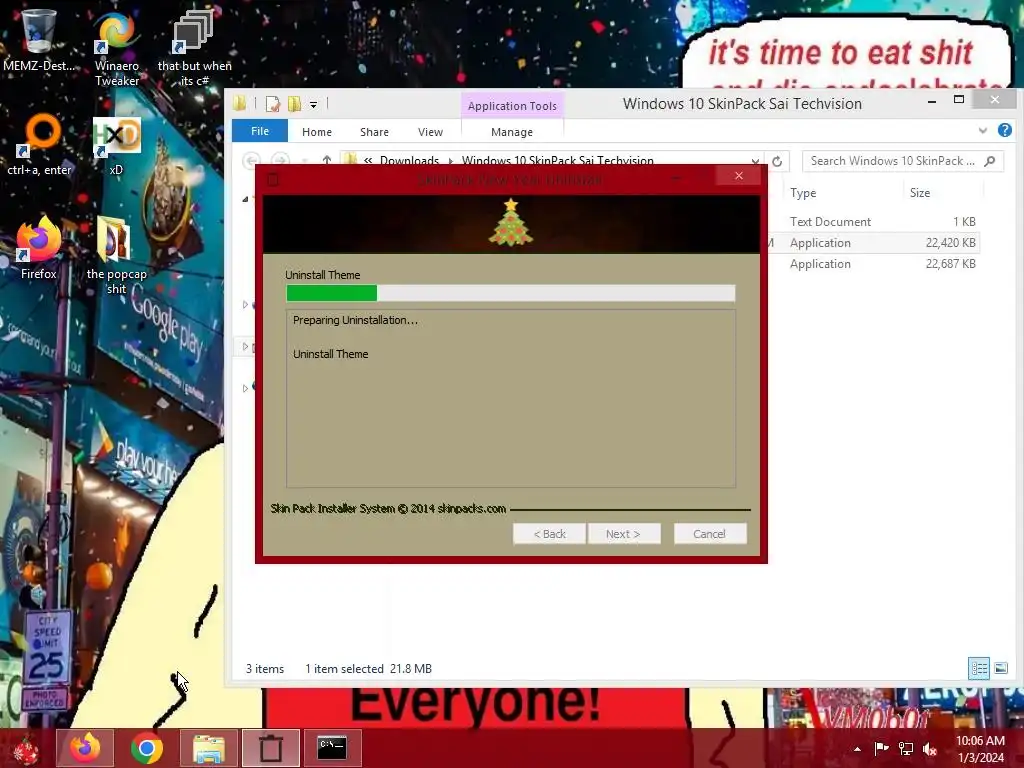Click '1 item selected 21.8 MB' status text
1024x768 pixels.
pos(368,669)
